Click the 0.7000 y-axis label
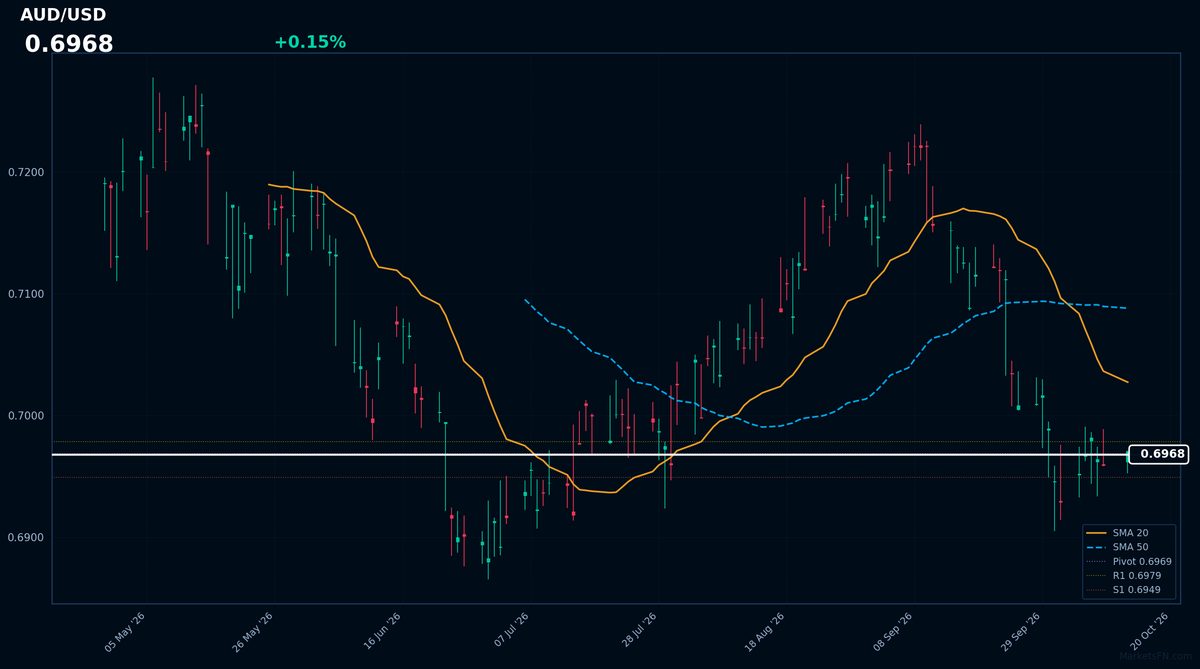This screenshot has width=1200, height=669. (x=27, y=416)
